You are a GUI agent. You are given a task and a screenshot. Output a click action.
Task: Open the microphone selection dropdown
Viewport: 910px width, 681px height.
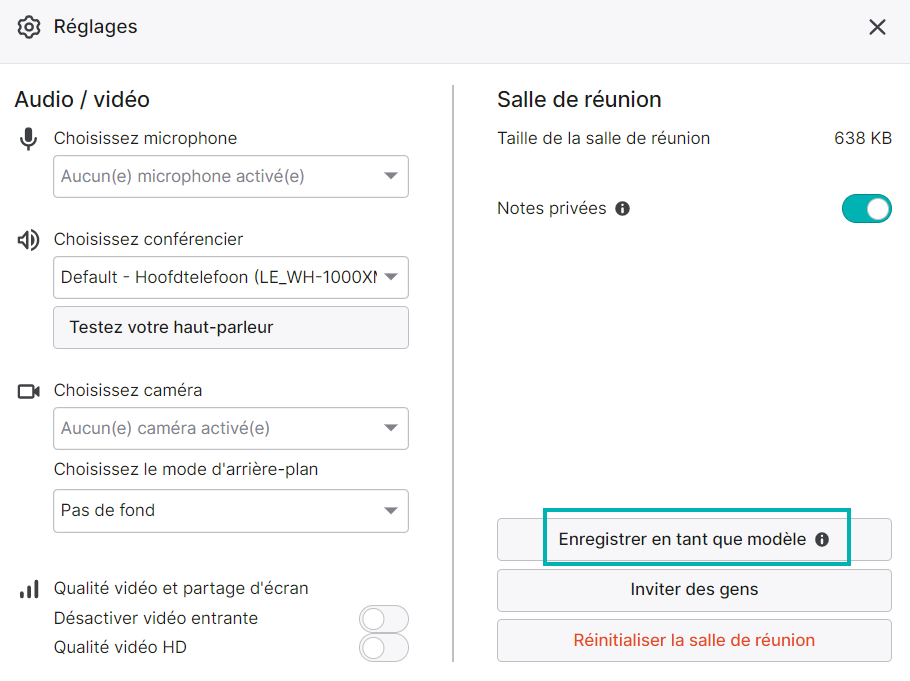[231, 176]
